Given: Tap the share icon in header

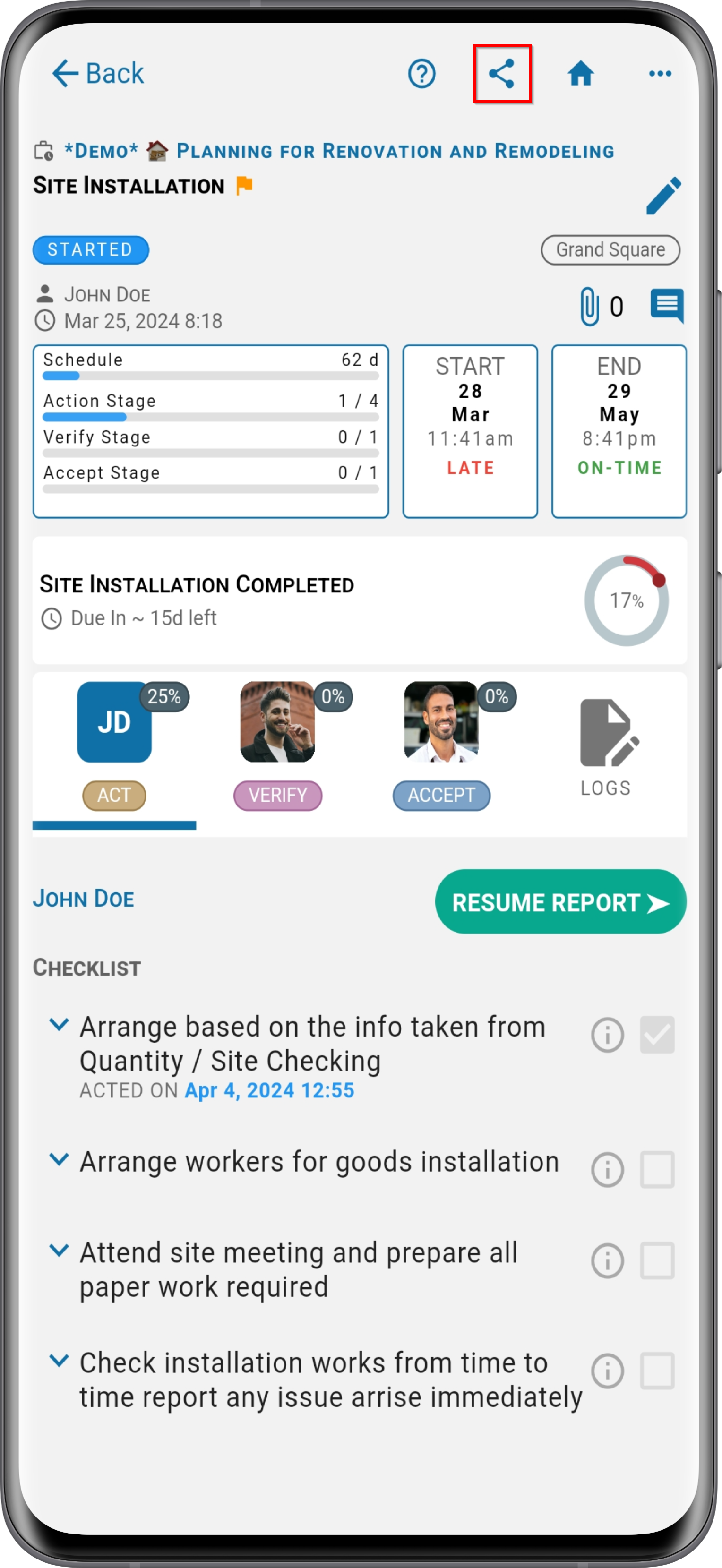Looking at the screenshot, I should click(x=502, y=74).
